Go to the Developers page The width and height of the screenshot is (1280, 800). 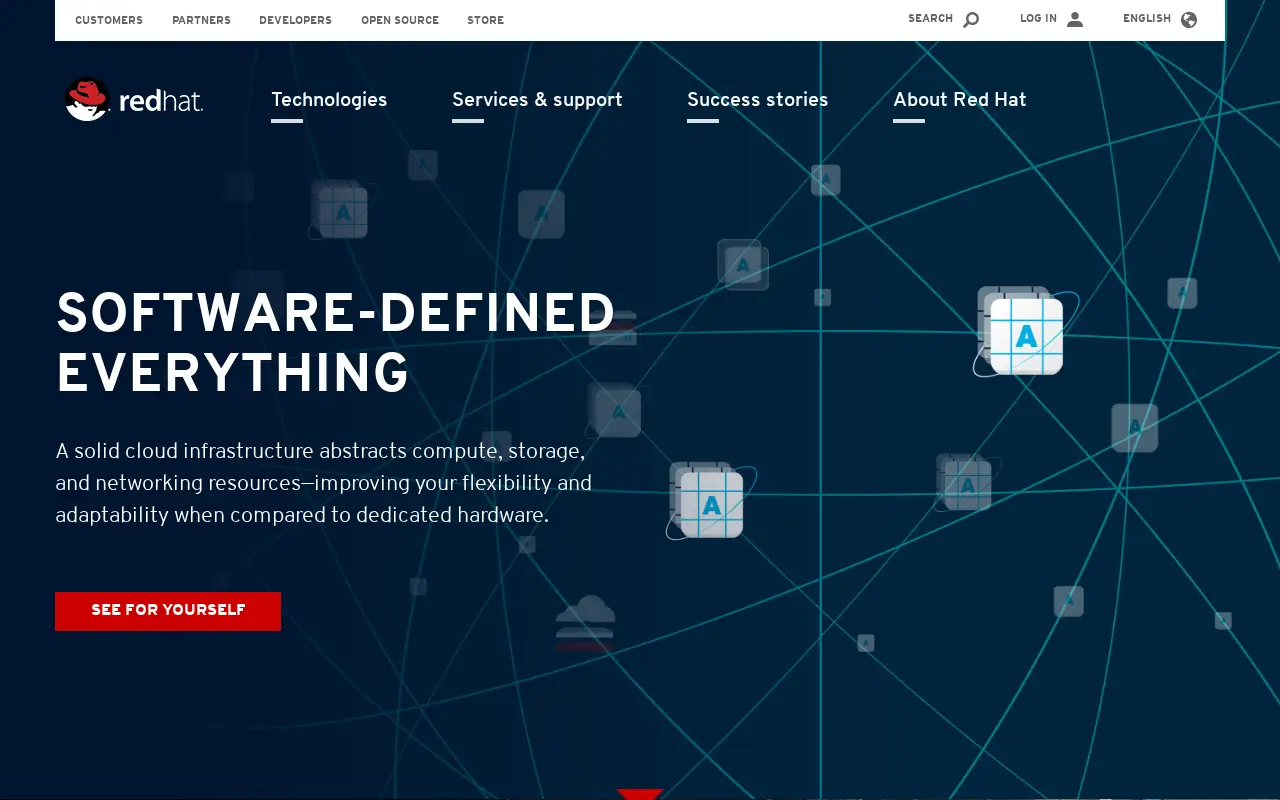point(295,20)
